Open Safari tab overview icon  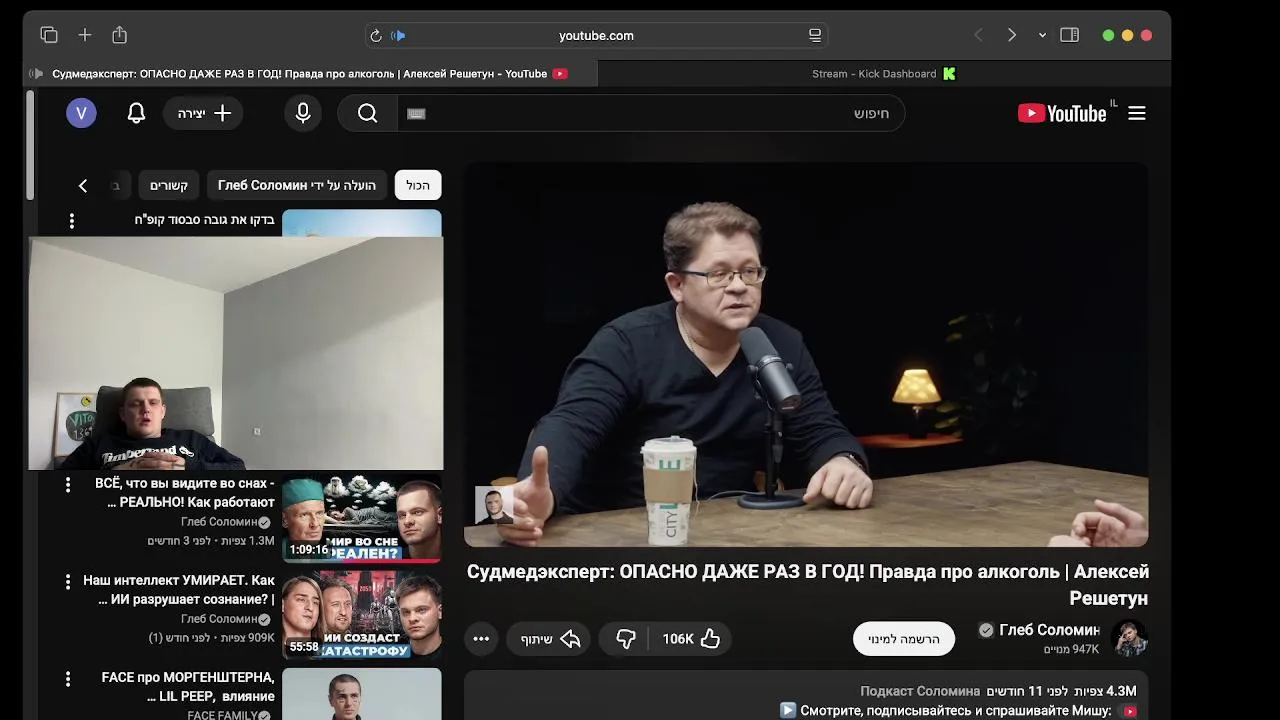[49, 35]
